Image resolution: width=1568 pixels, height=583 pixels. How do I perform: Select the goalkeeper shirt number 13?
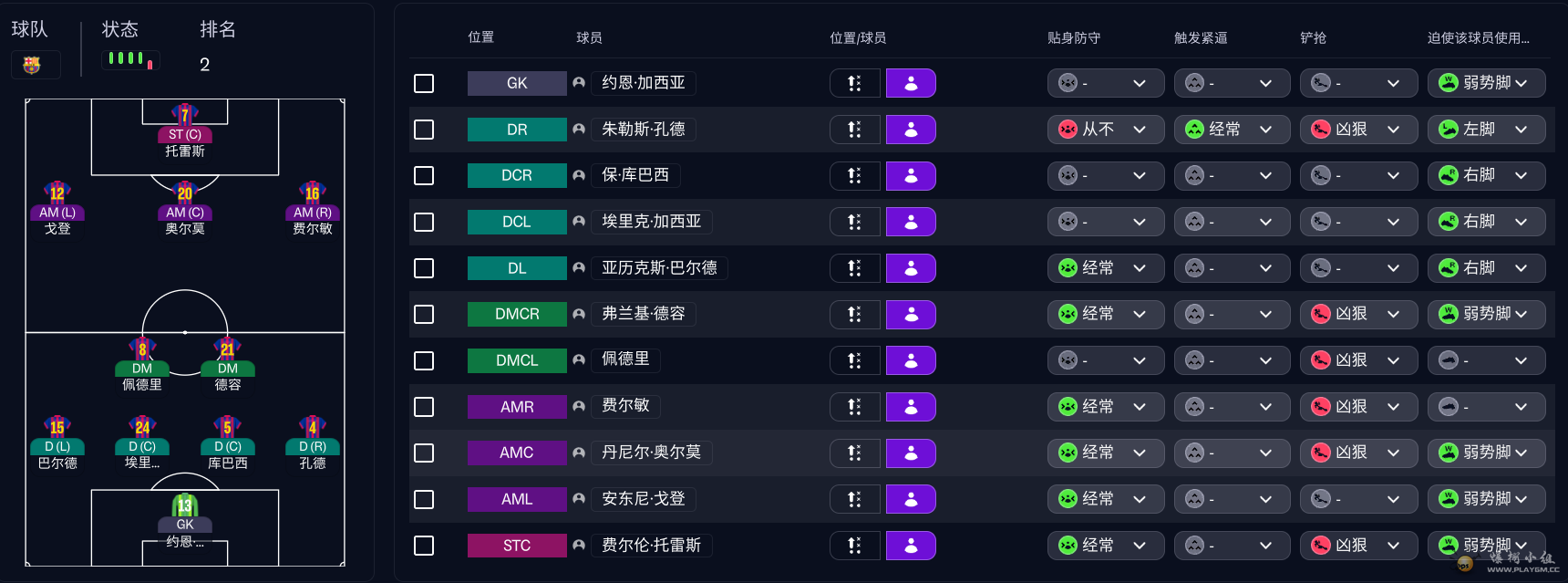pos(185,505)
